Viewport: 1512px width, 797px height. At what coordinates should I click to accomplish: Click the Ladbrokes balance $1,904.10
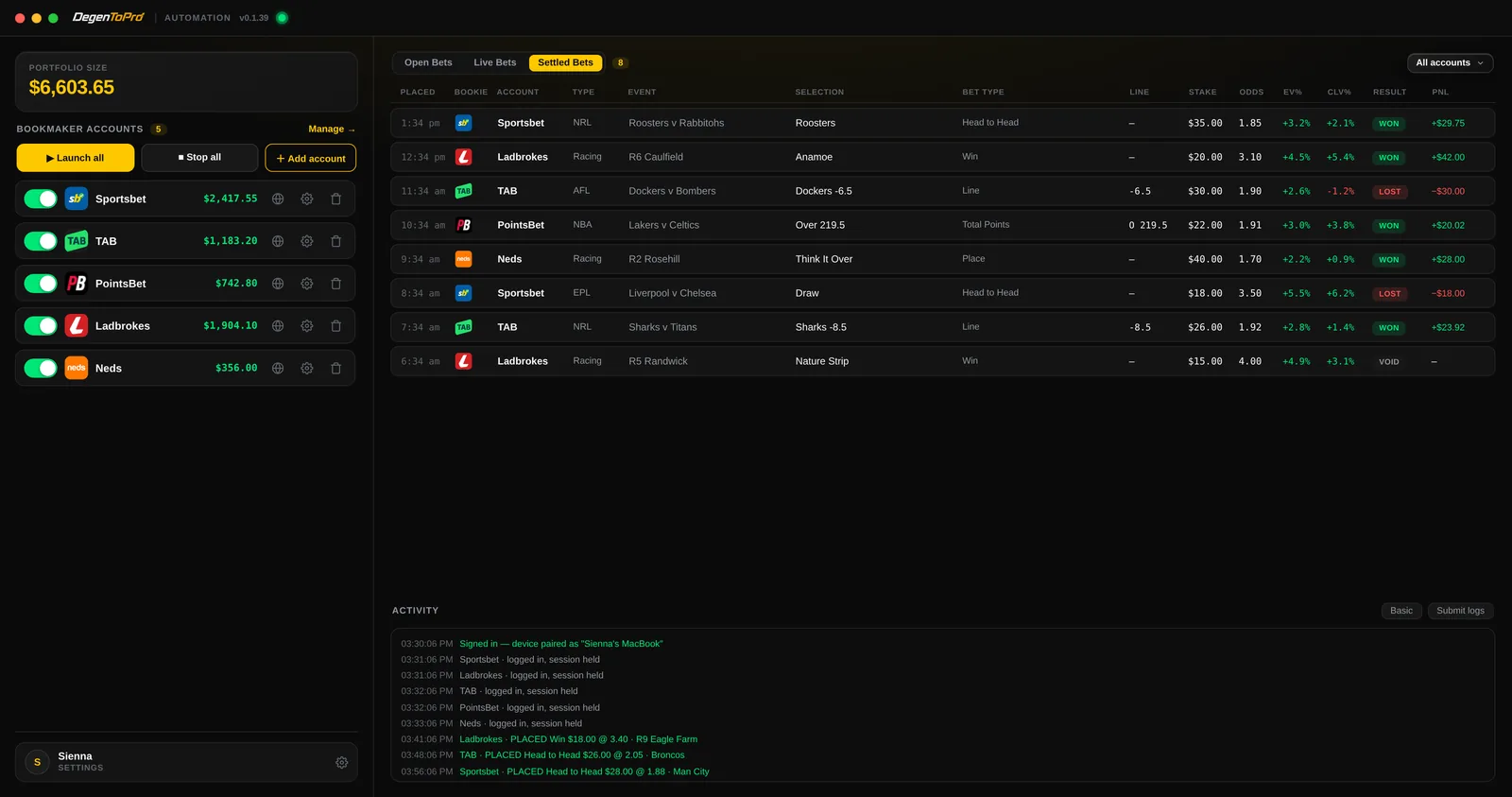[231, 325]
